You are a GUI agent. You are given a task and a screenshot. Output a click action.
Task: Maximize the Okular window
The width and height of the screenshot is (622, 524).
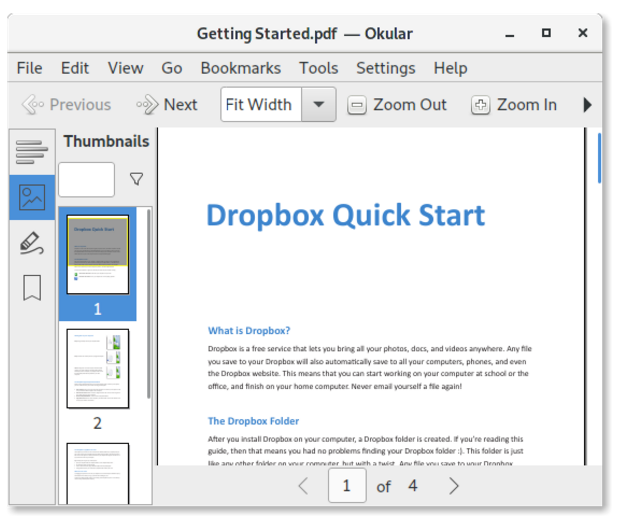(546, 33)
